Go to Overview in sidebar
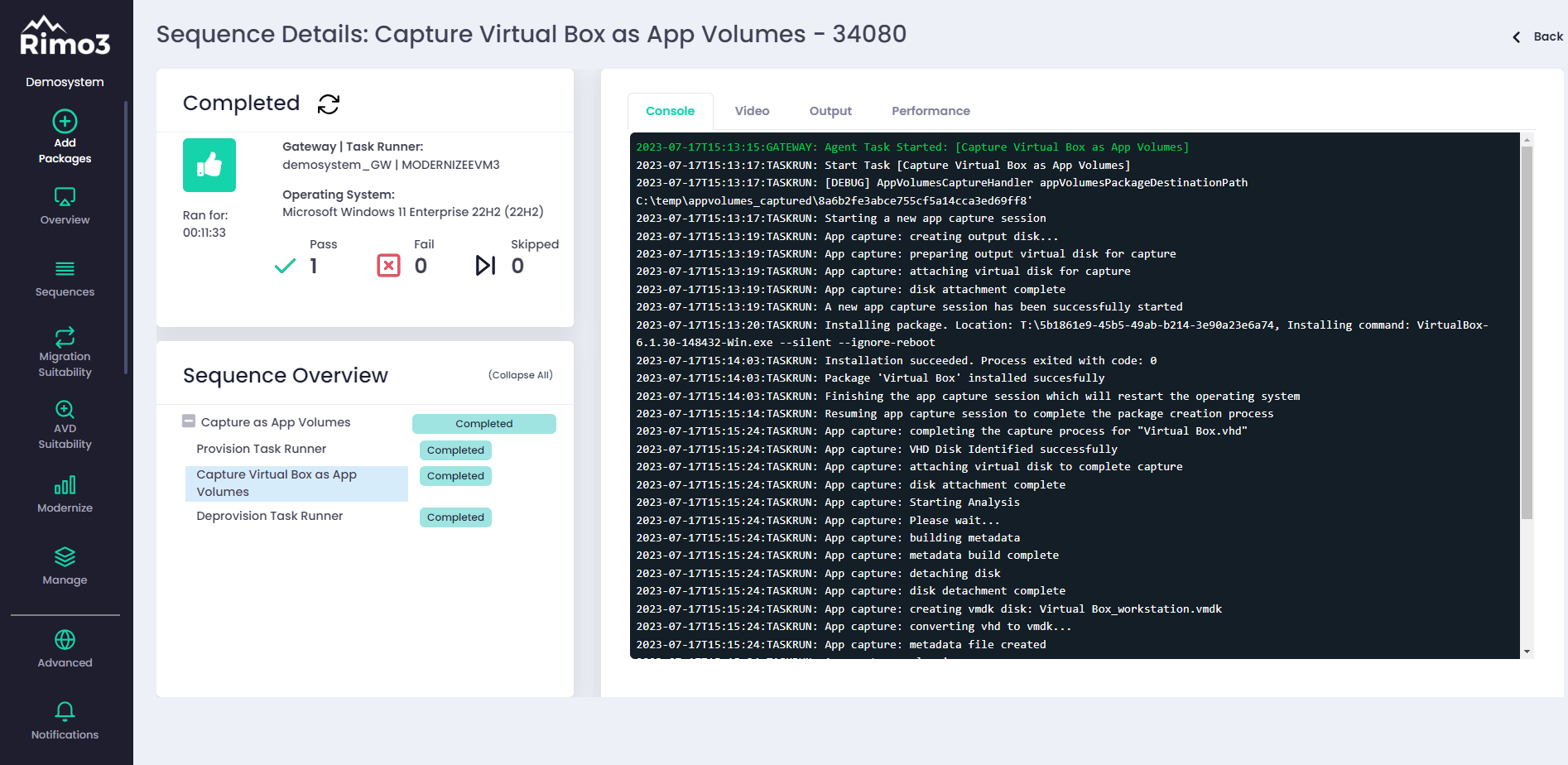 pyautogui.click(x=65, y=207)
